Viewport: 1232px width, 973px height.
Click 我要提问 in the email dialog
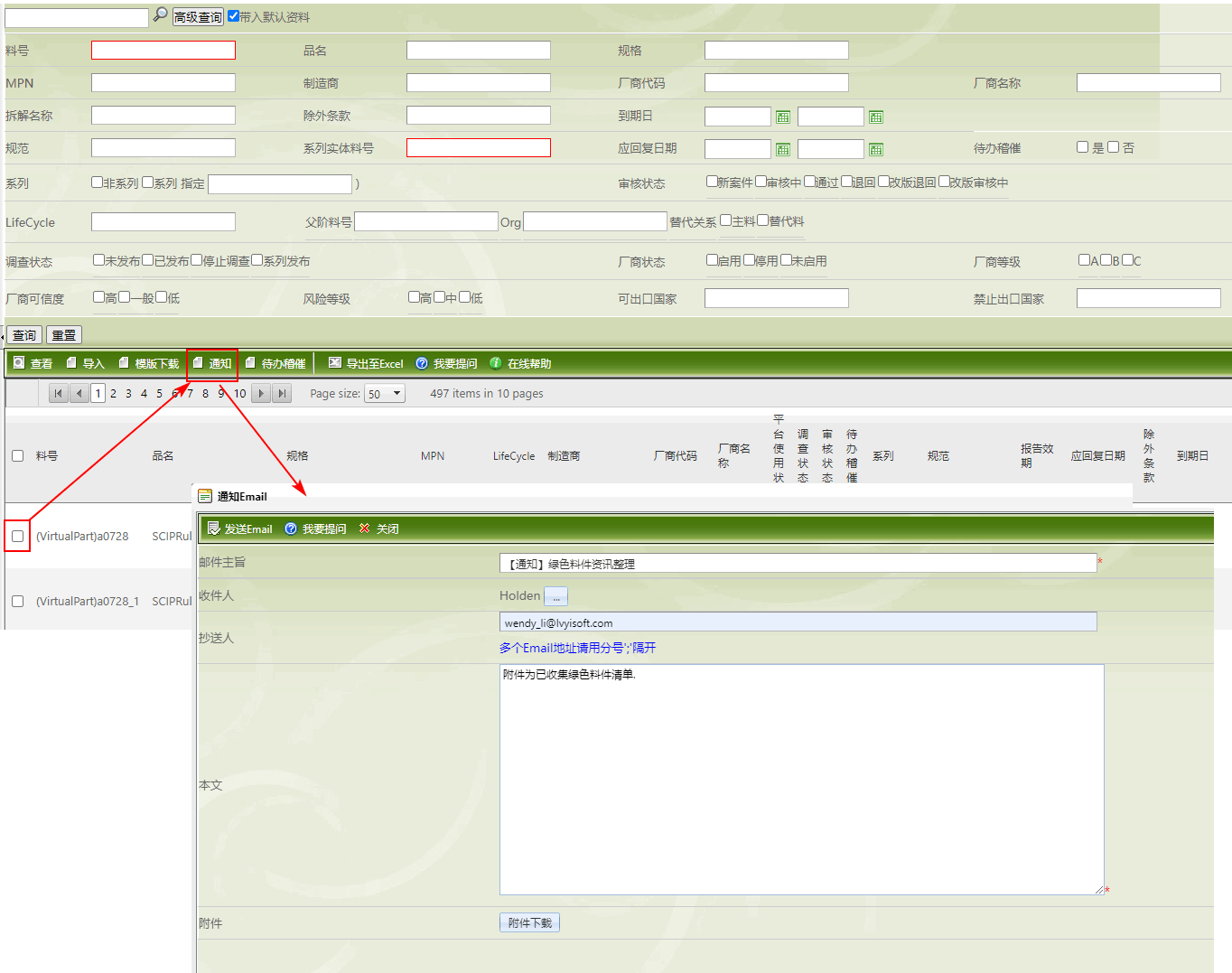[x=315, y=529]
